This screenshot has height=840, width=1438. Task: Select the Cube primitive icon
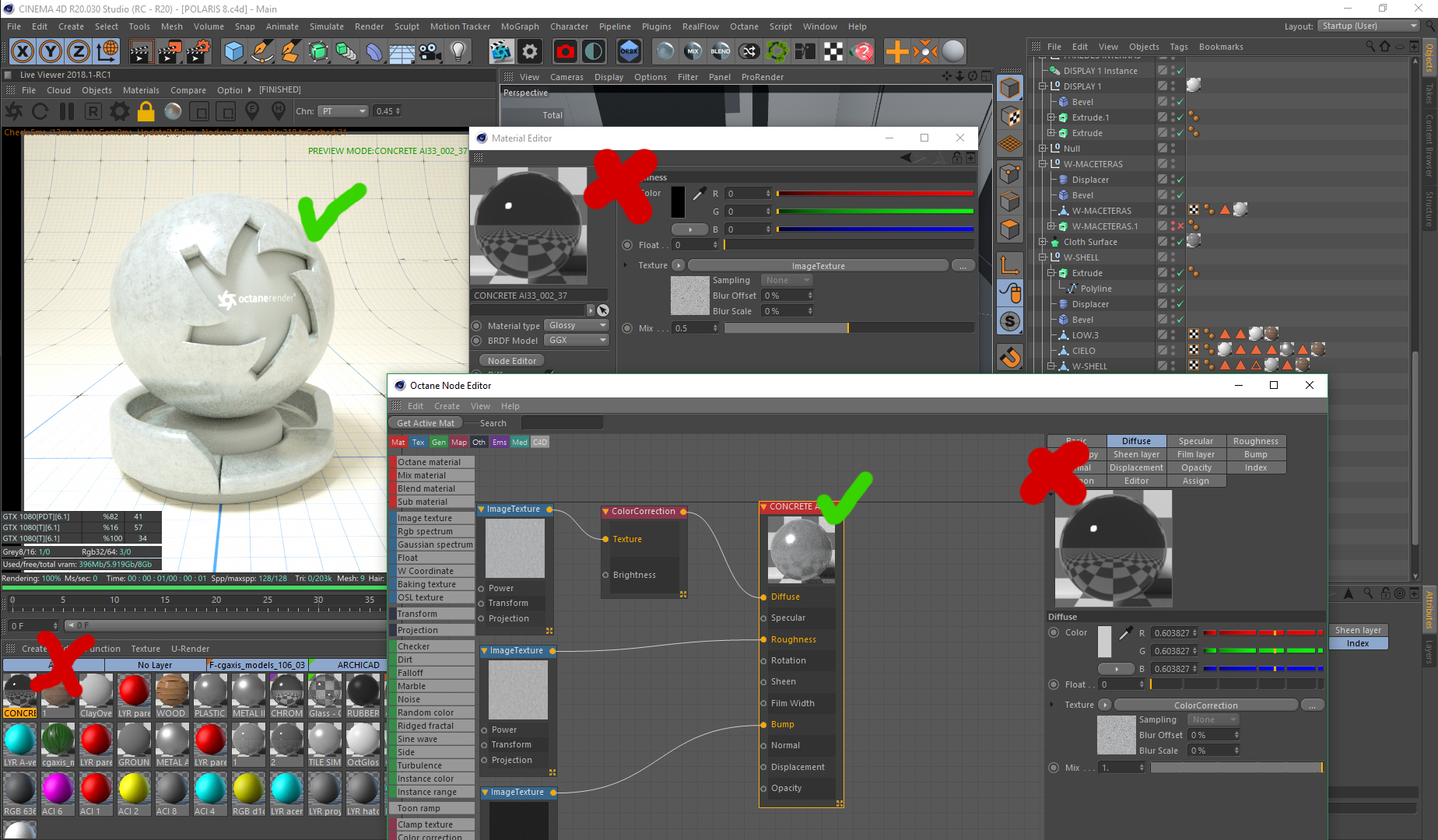tap(233, 52)
